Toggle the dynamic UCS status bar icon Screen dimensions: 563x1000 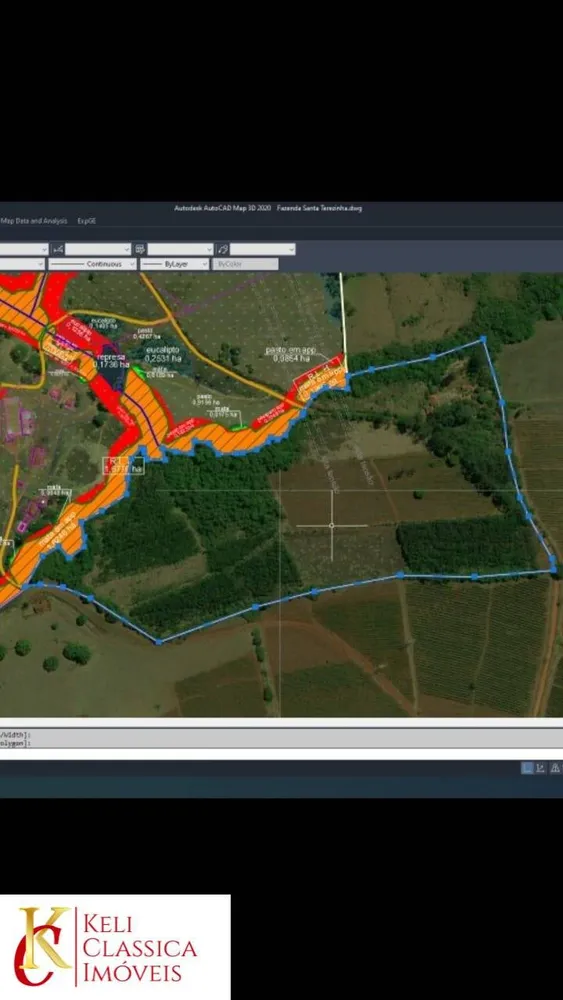coord(541,768)
